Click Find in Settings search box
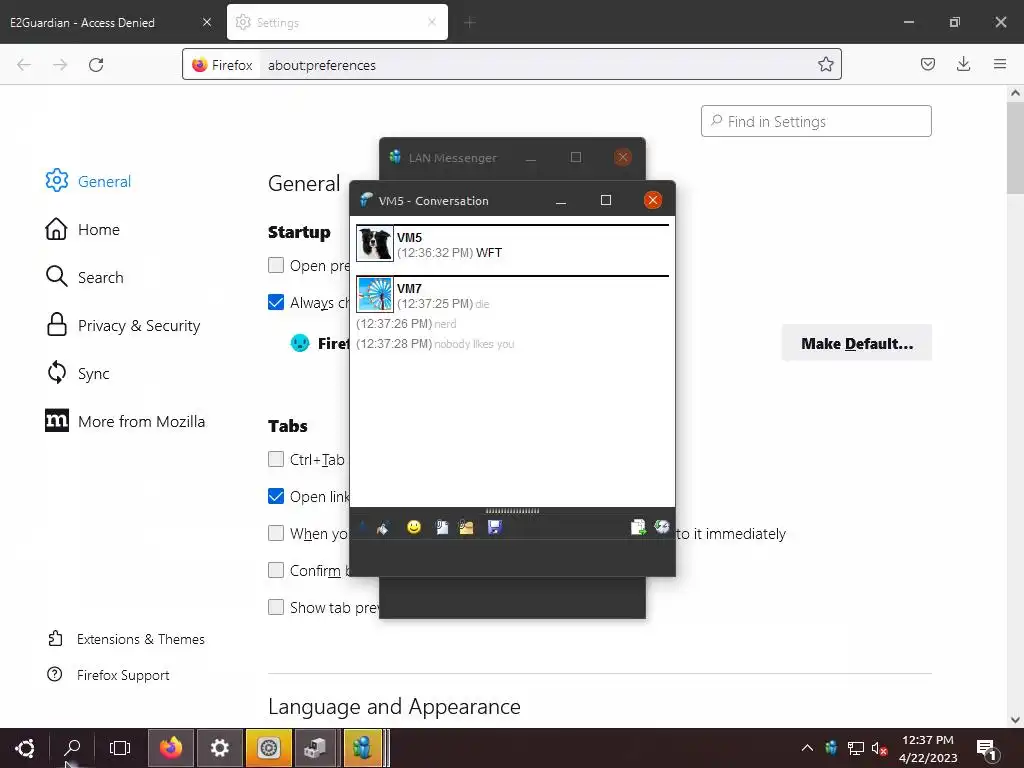 pos(816,121)
